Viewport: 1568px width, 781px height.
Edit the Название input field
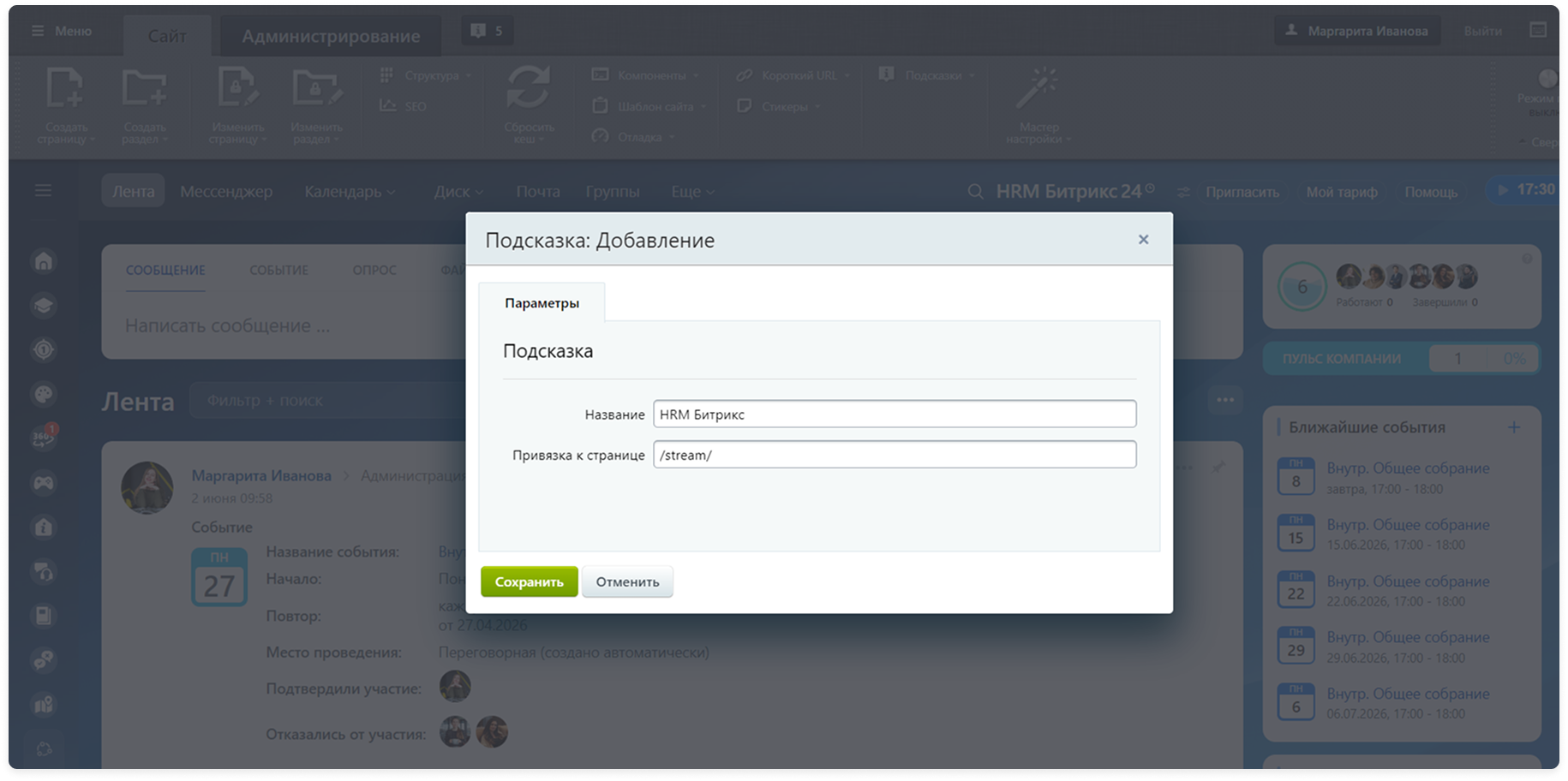(895, 414)
